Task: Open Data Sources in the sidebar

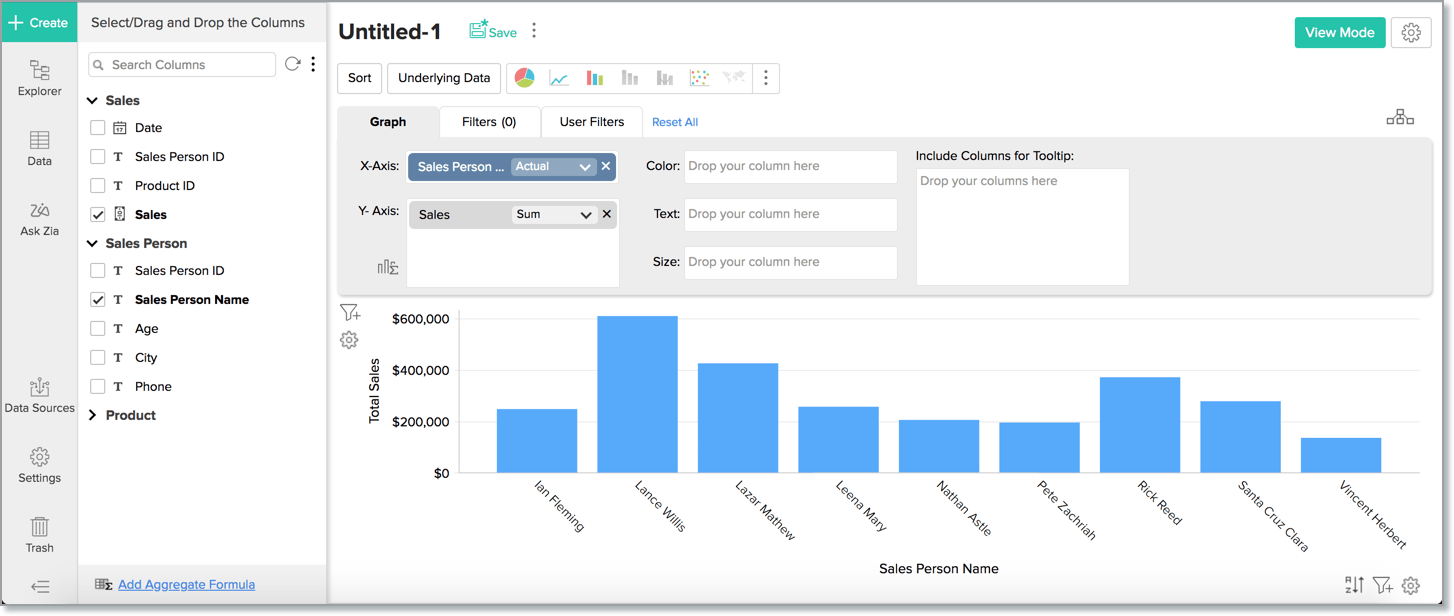Action: click(39, 395)
